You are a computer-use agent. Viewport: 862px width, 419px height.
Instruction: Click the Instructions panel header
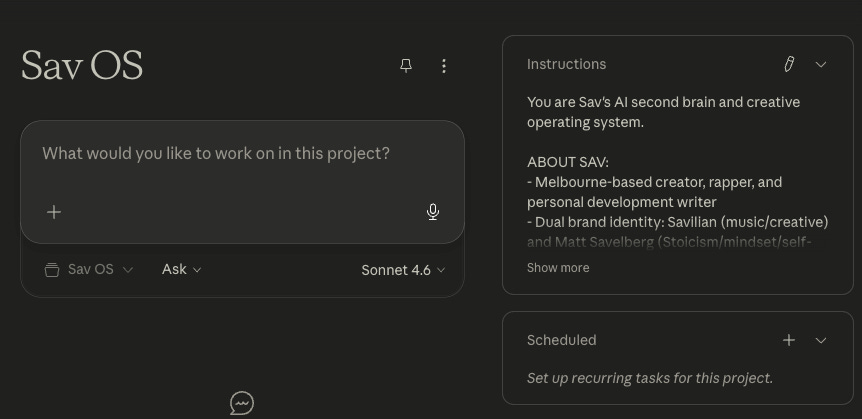coord(566,64)
